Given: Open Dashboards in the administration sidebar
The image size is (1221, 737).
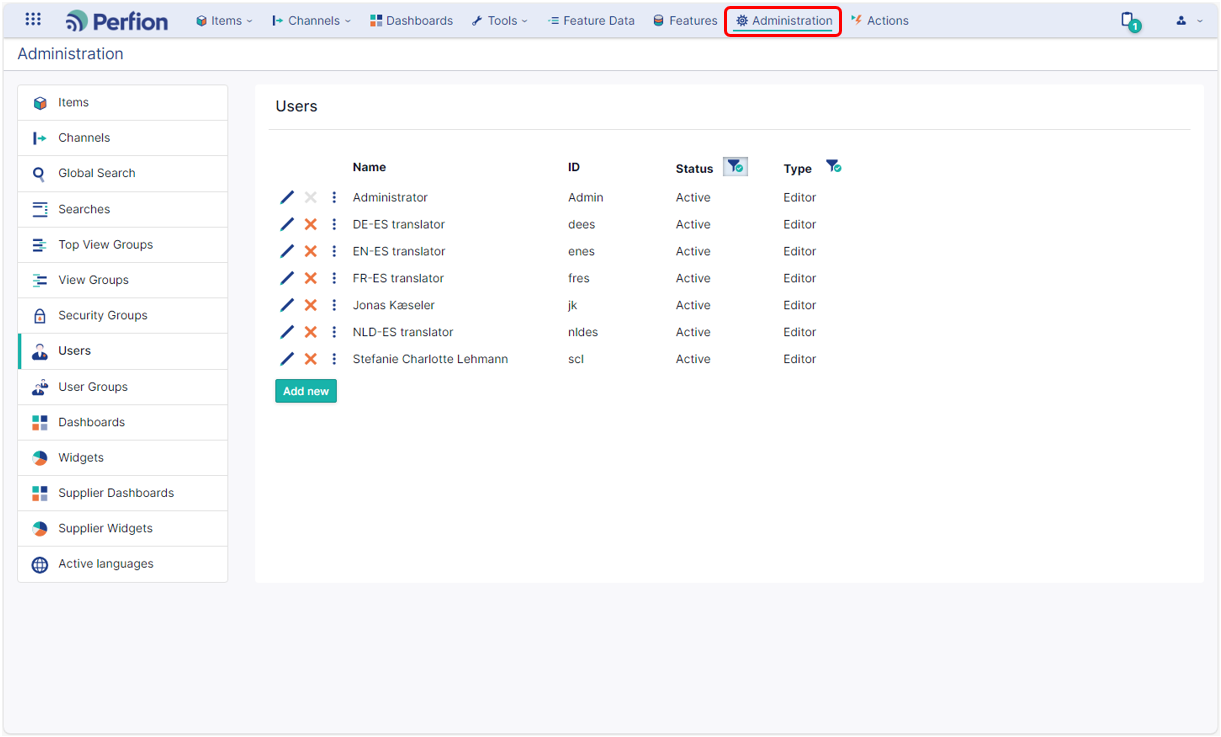Looking at the screenshot, I should click(x=123, y=422).
